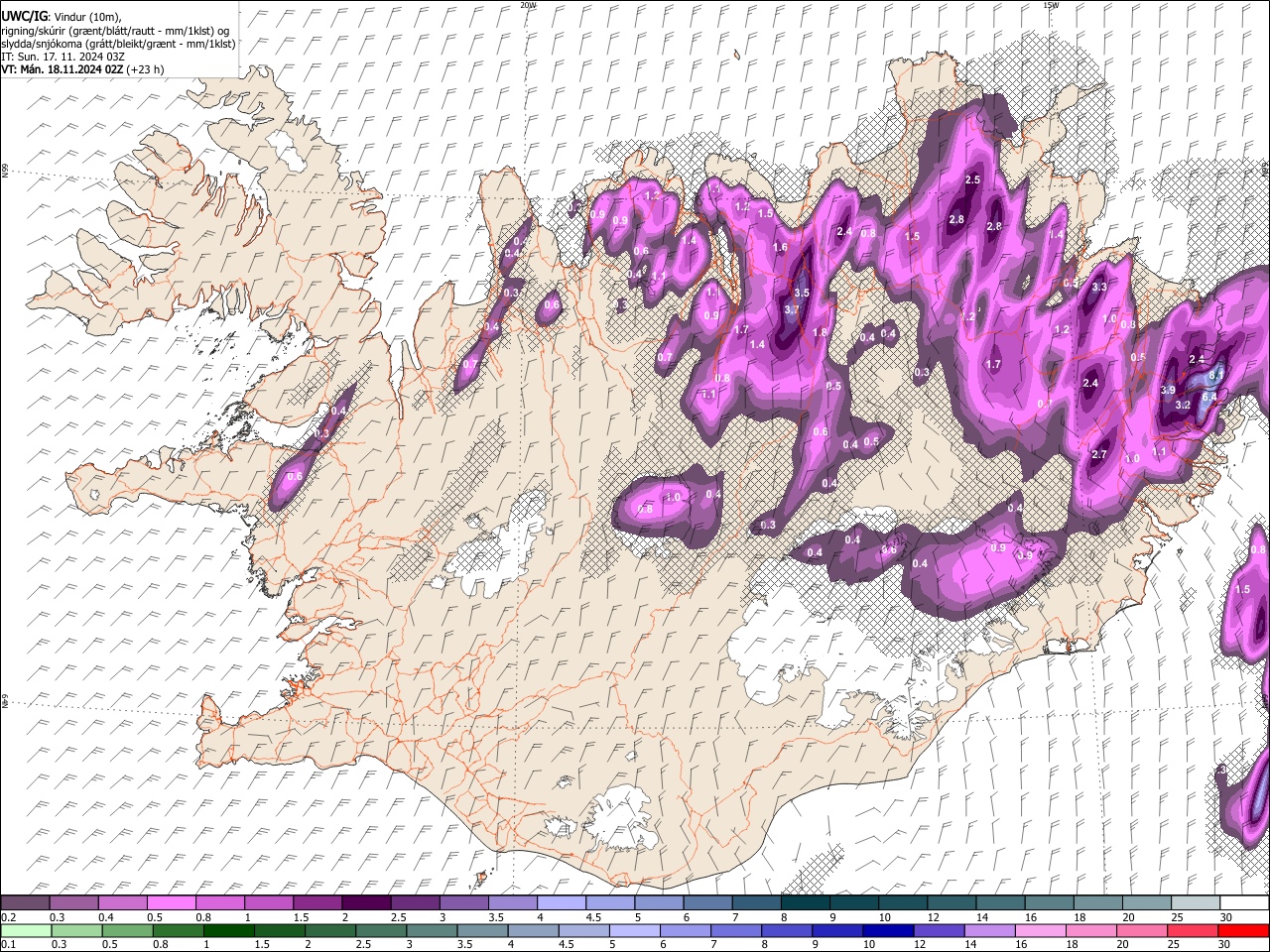Click the darkest purple 2 swatch in snow scale
Image resolution: width=1270 pixels, height=952 pixels.
[365, 902]
